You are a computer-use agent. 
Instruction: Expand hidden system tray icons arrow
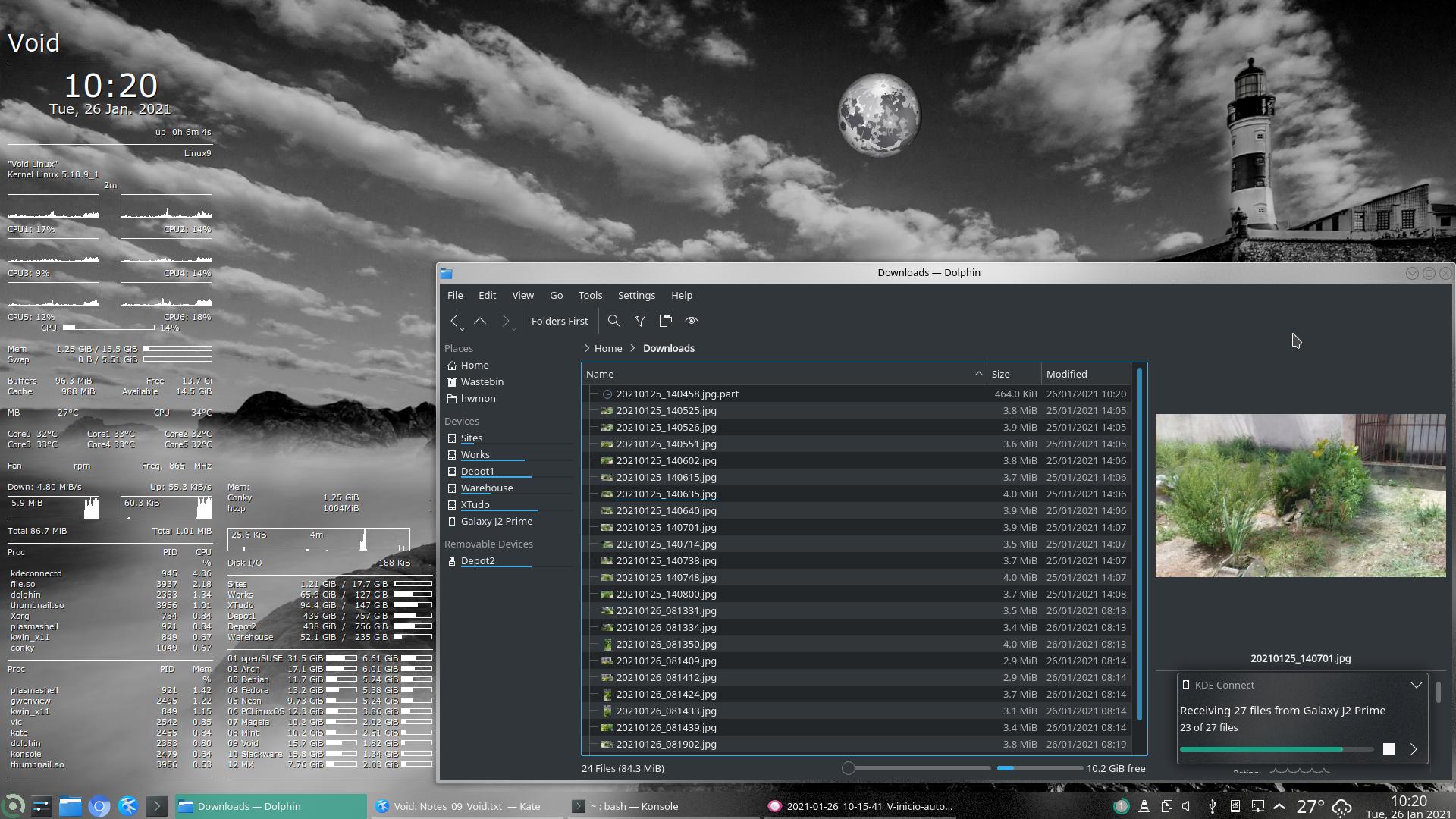pyautogui.click(x=1279, y=806)
